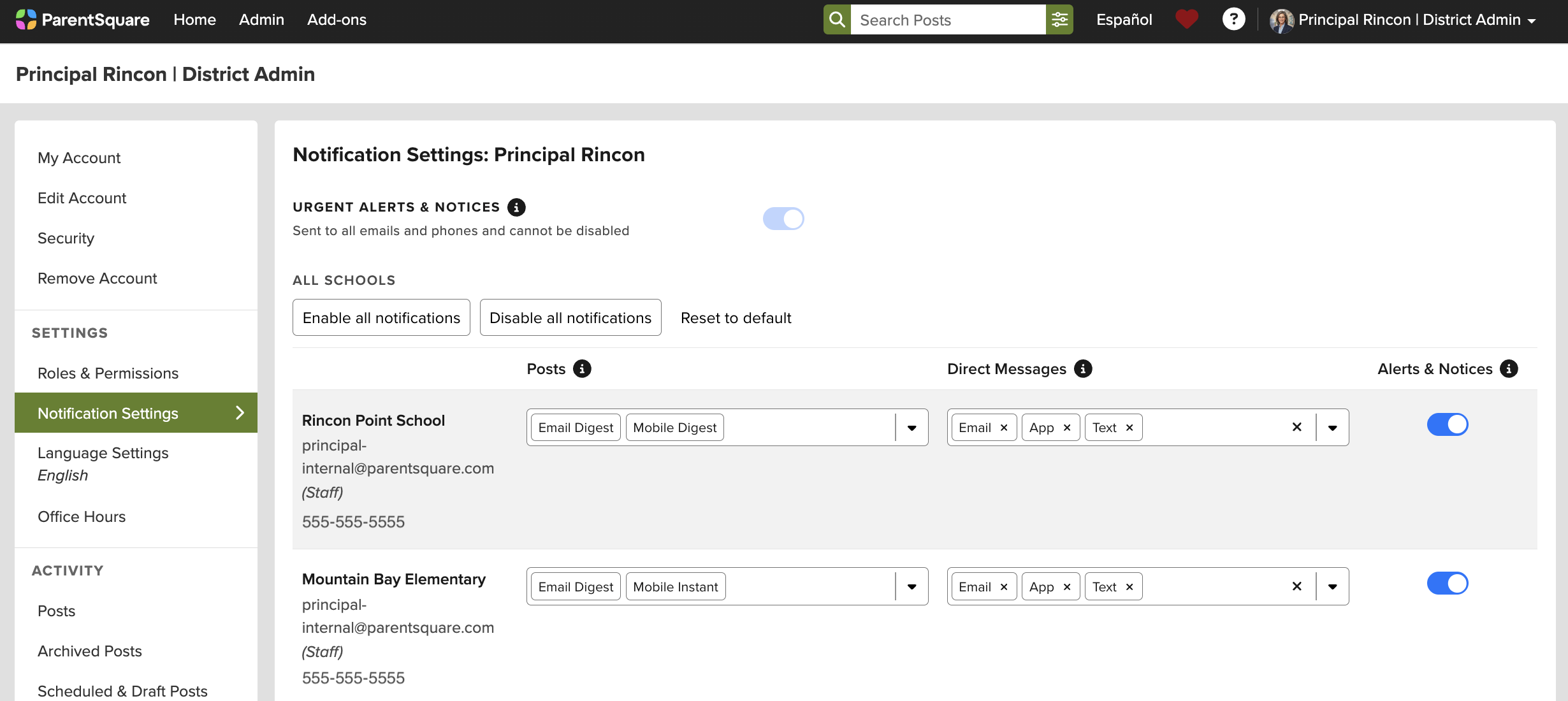Click Principal Rincon's profile avatar

coord(1281,20)
